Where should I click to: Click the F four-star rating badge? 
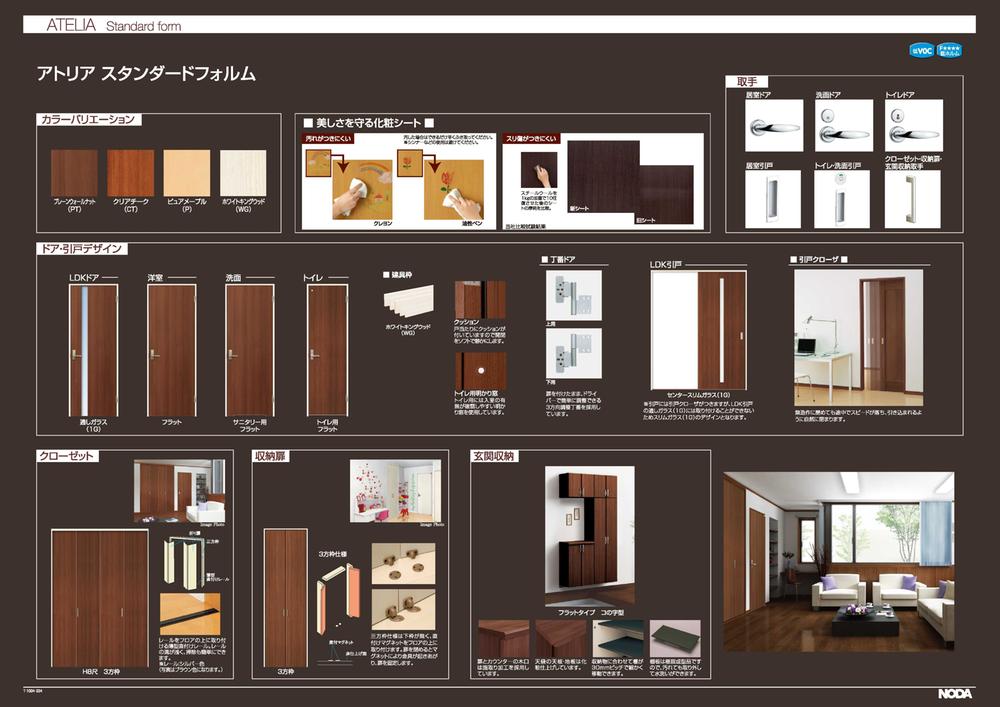949,50
